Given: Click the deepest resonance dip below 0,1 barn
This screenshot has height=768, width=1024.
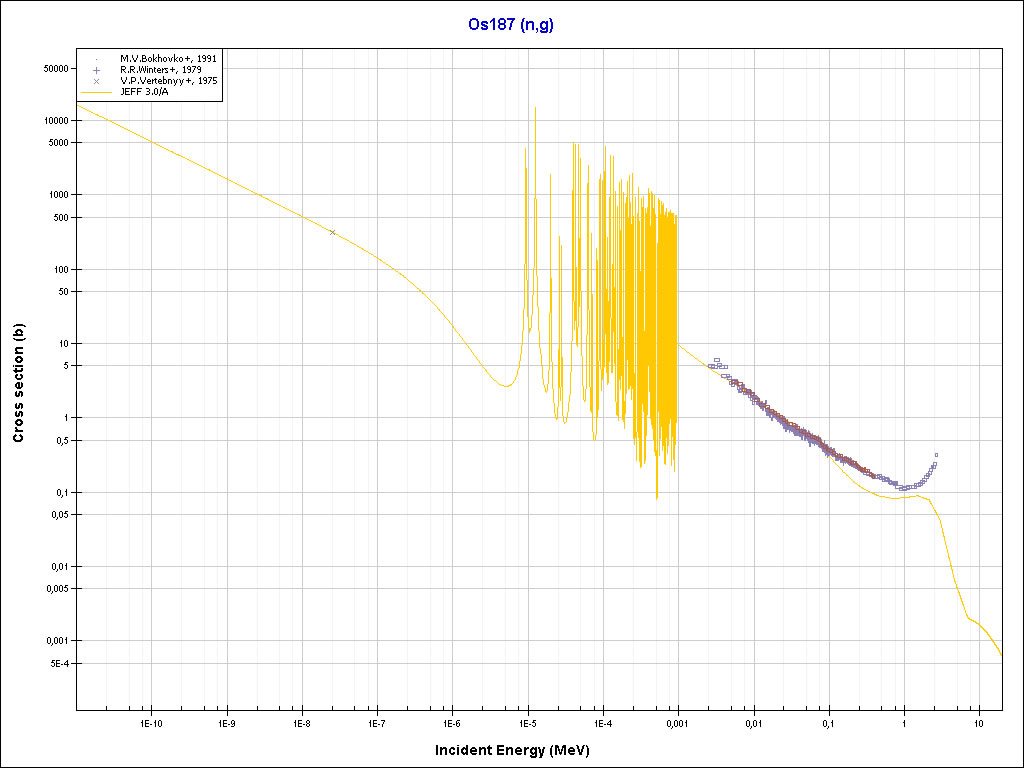Looking at the screenshot, I should click(x=656, y=498).
